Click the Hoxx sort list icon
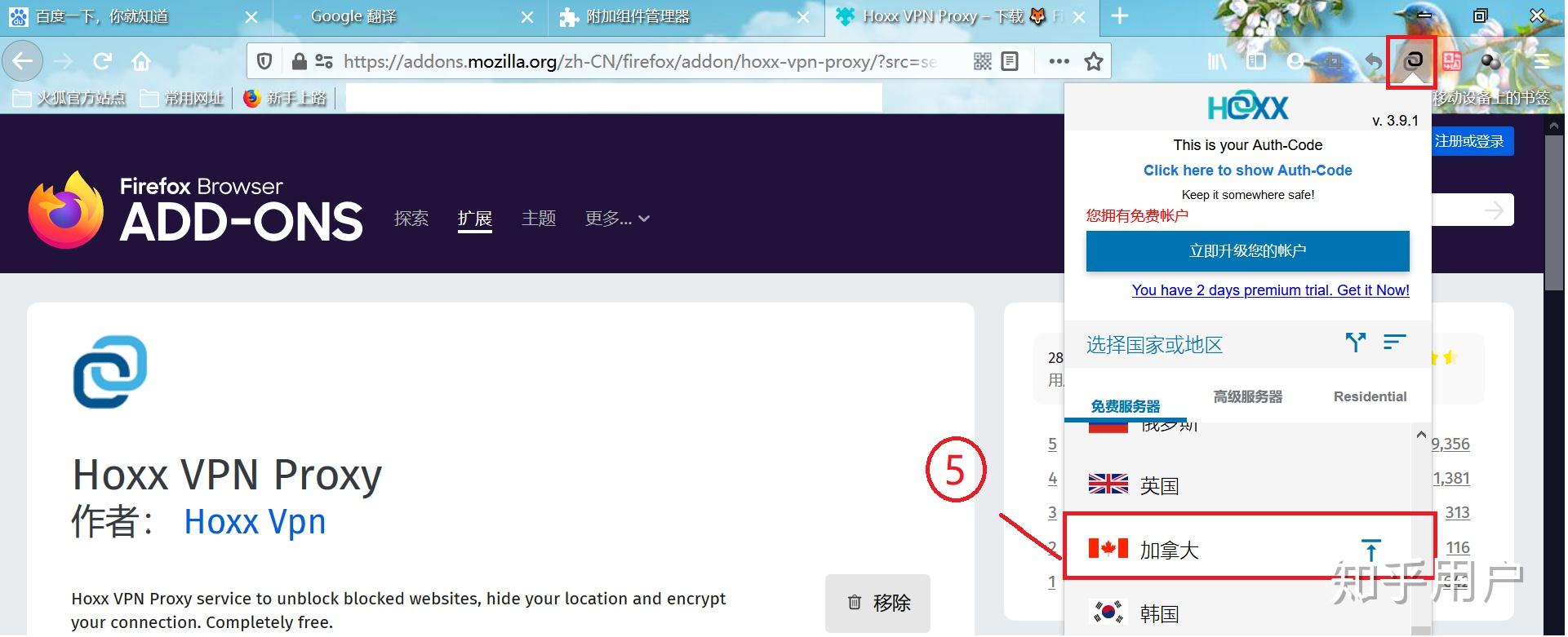 click(1395, 343)
